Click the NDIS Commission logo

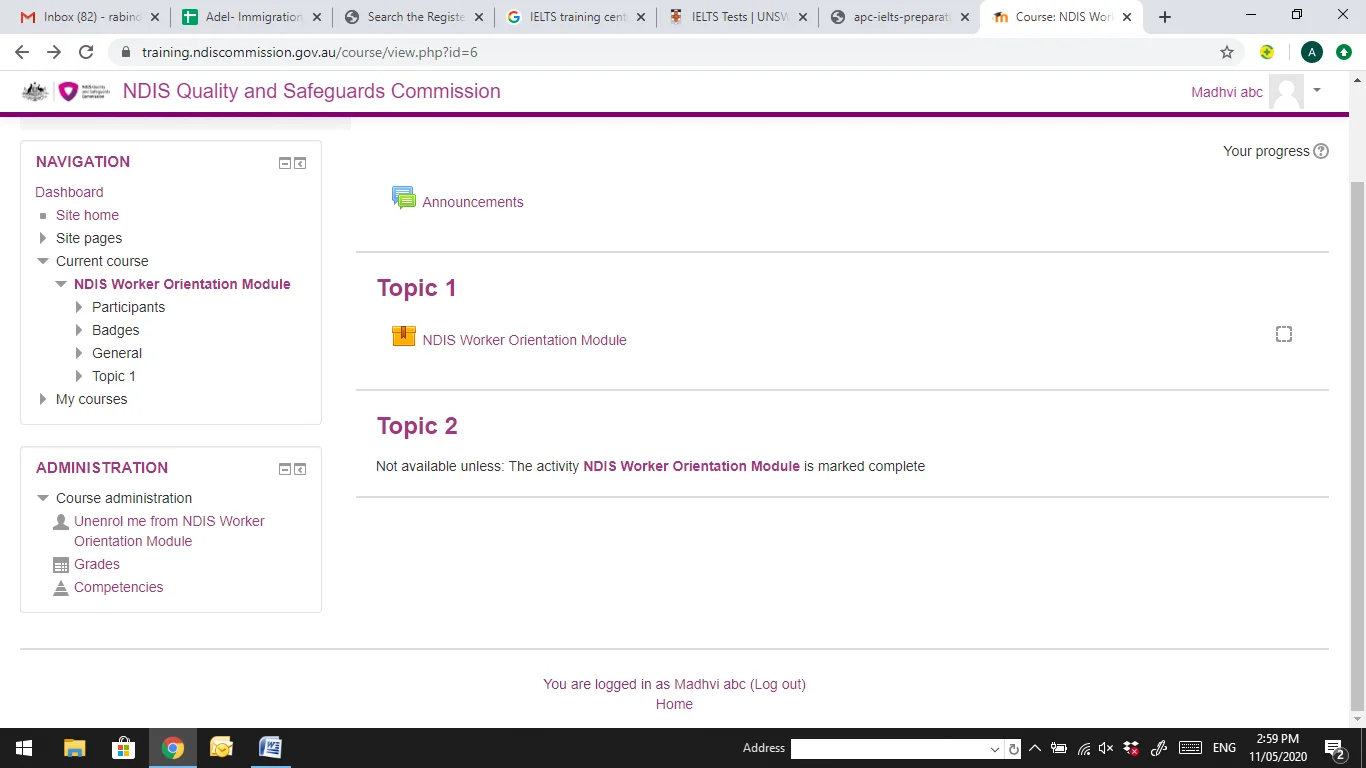coord(65,91)
